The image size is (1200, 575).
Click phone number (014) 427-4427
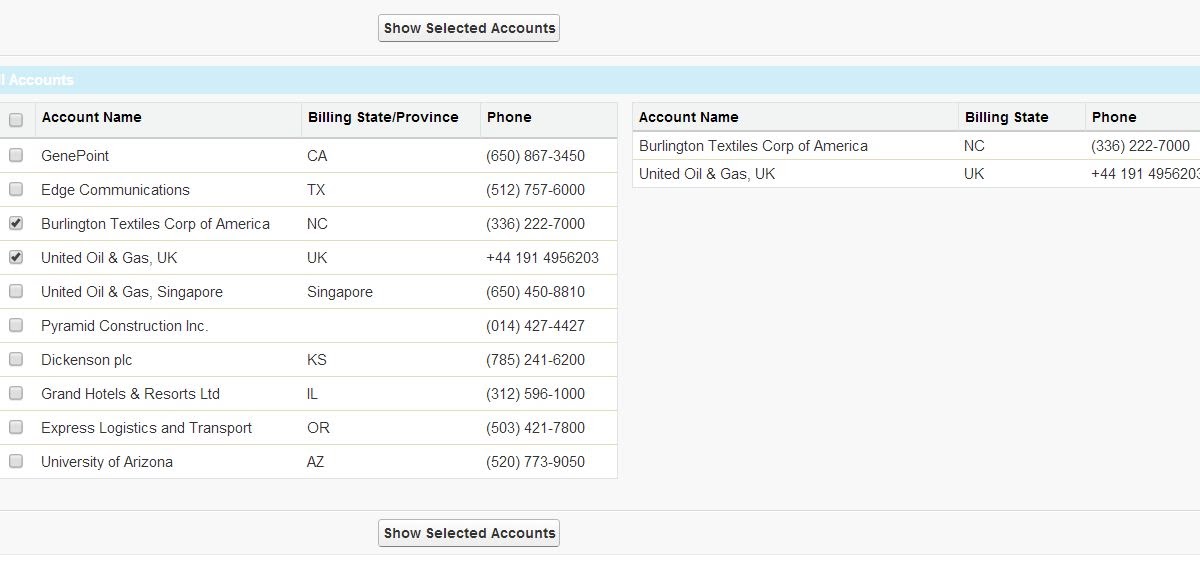pos(536,326)
